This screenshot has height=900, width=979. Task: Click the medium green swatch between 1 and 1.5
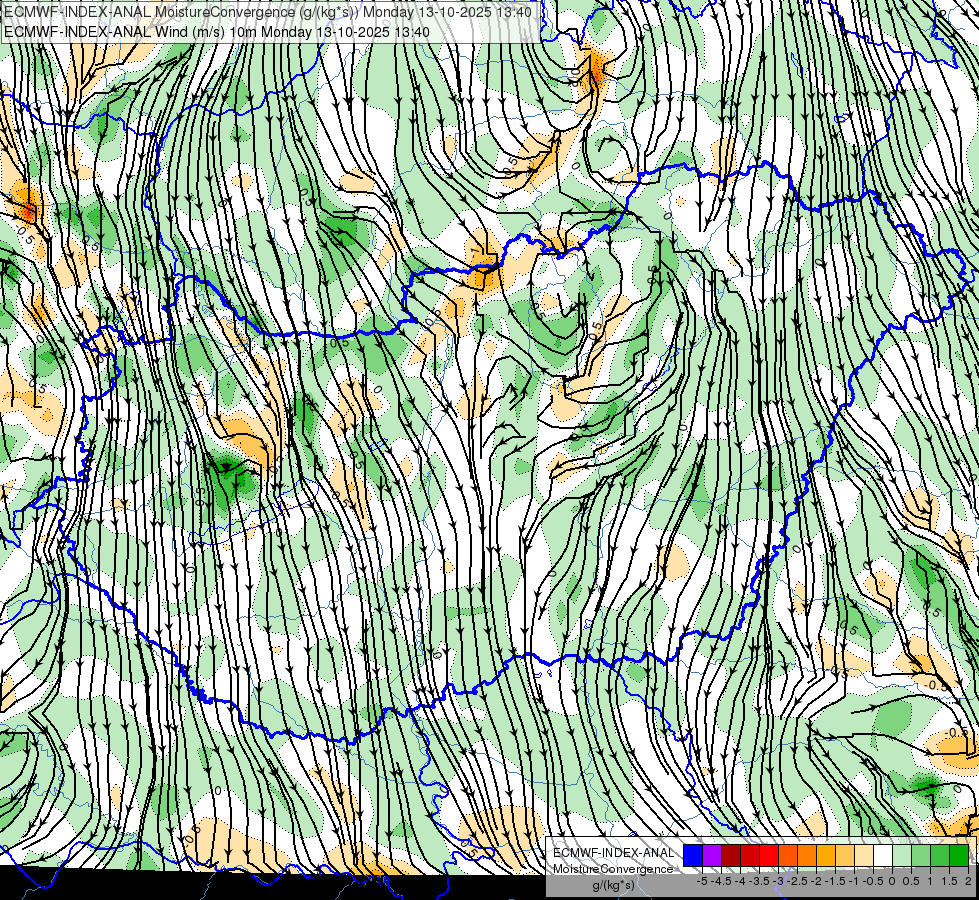(940, 855)
